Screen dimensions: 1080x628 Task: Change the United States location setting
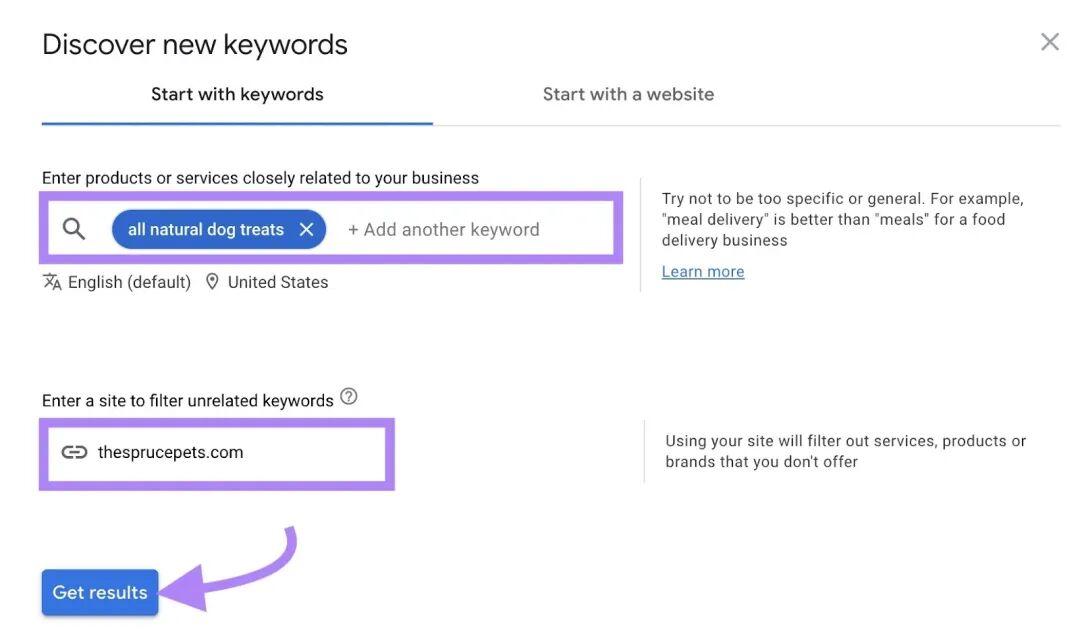[x=278, y=282]
